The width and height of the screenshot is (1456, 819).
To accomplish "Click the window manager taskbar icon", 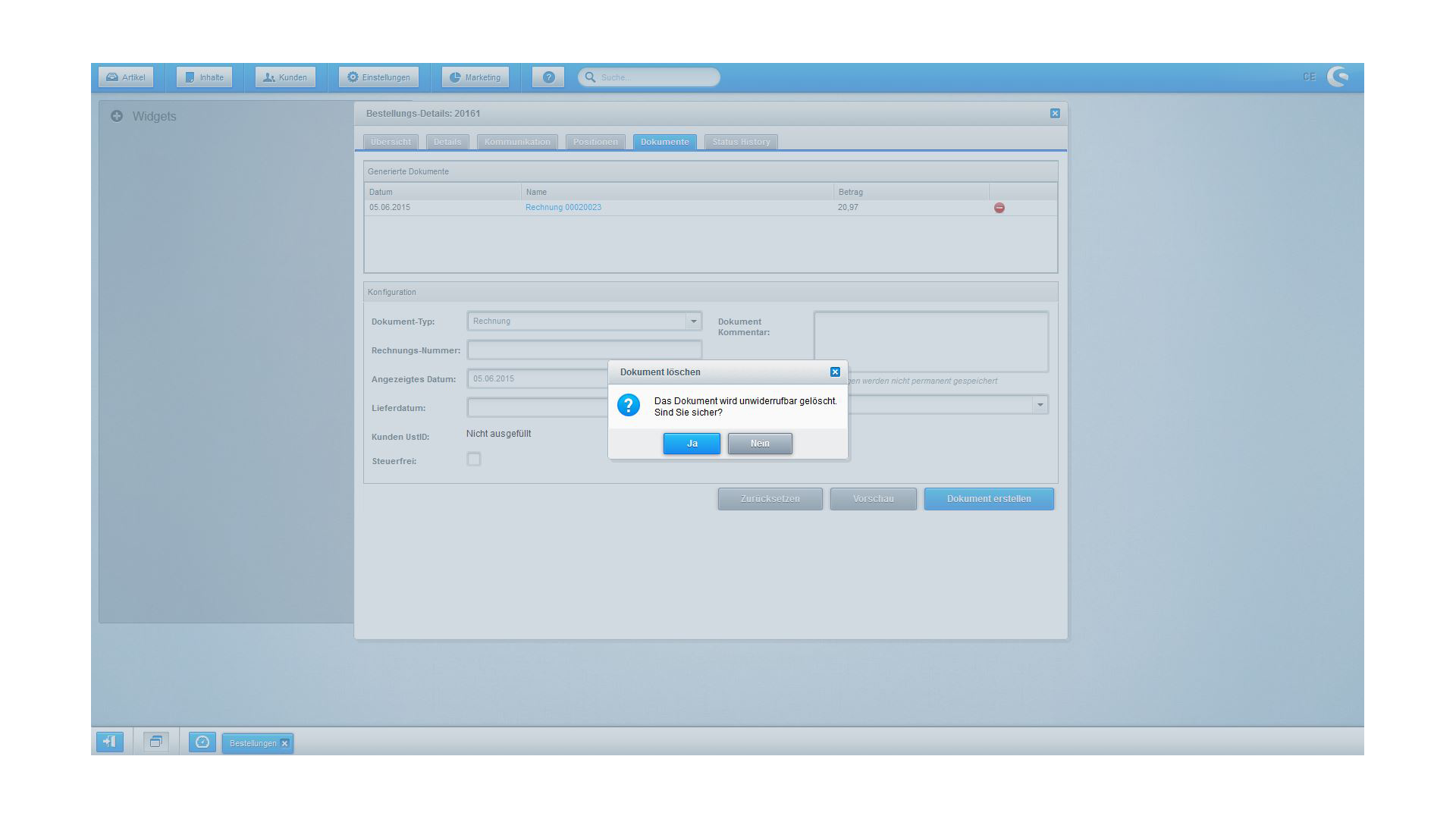I will click(156, 742).
